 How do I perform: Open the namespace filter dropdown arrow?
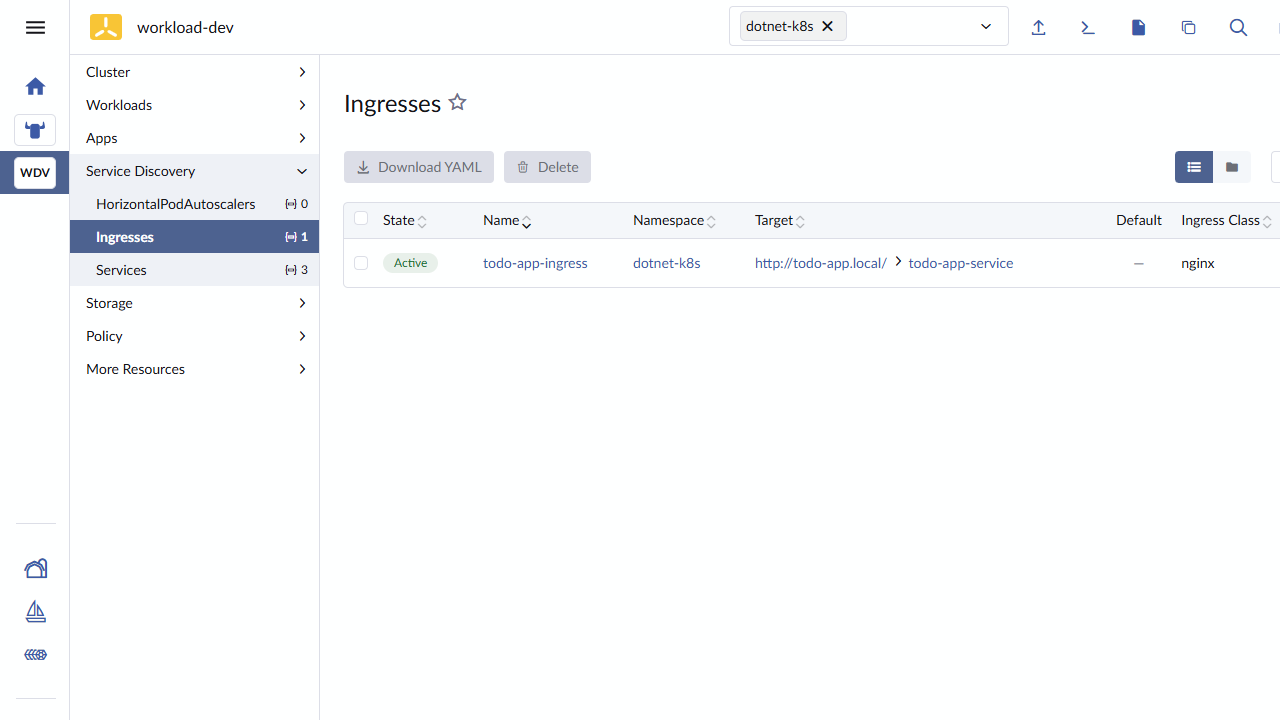pyautogui.click(x=986, y=27)
